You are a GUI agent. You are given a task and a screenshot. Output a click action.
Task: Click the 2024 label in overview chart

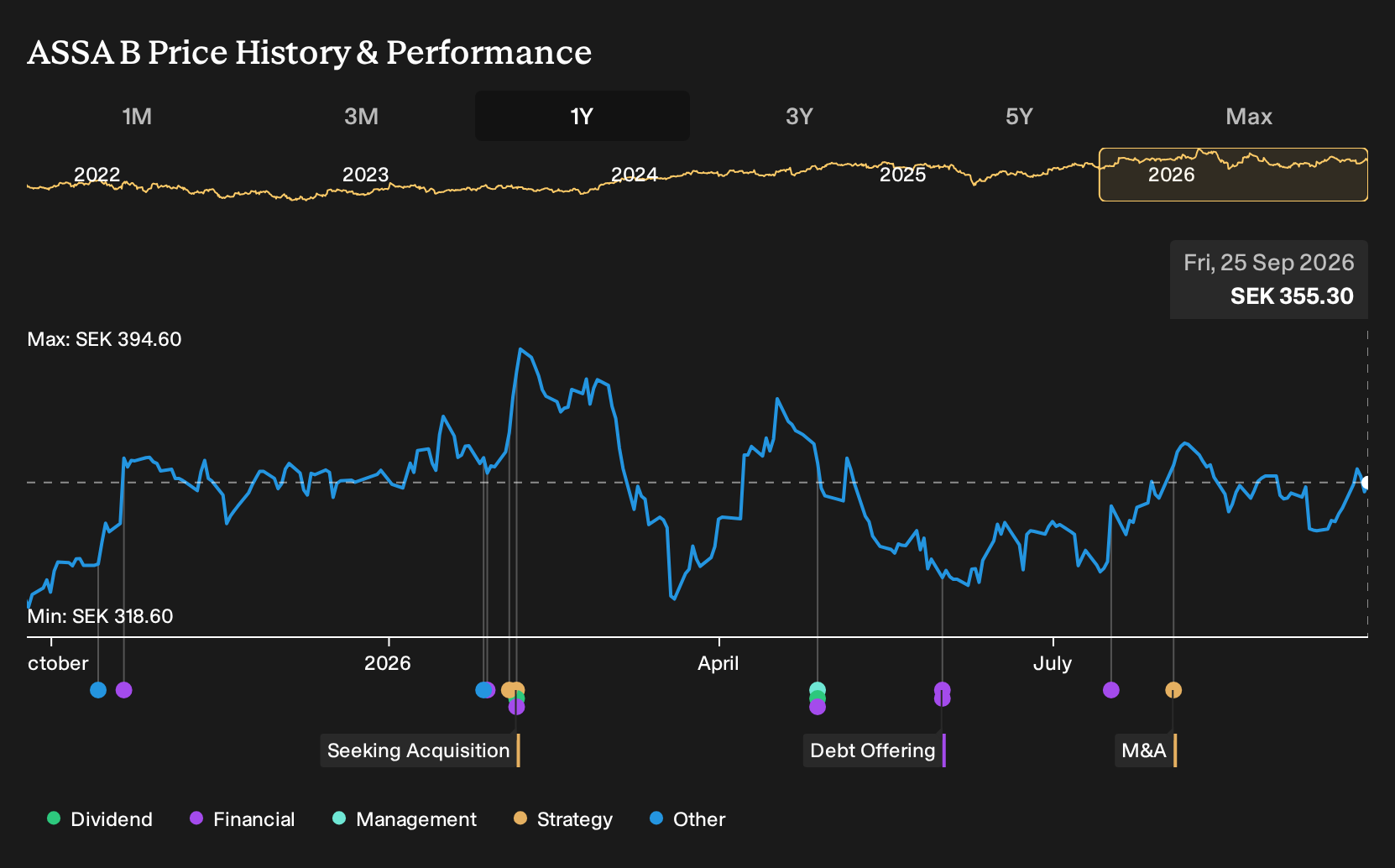point(635,175)
